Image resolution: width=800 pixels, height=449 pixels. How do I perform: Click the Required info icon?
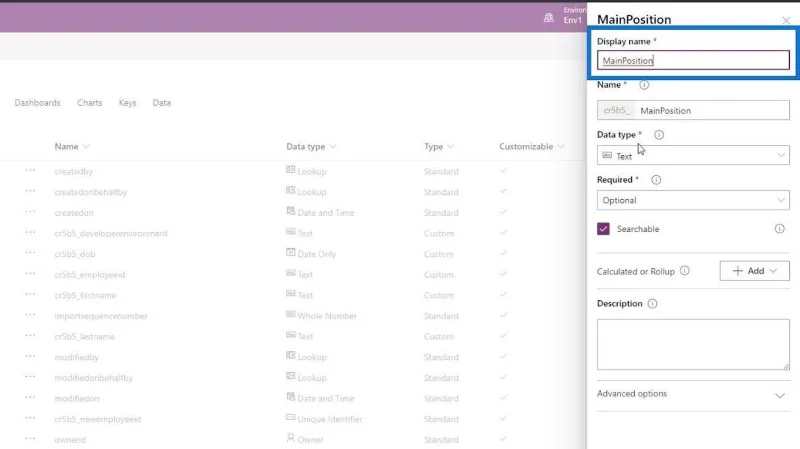pos(656,180)
